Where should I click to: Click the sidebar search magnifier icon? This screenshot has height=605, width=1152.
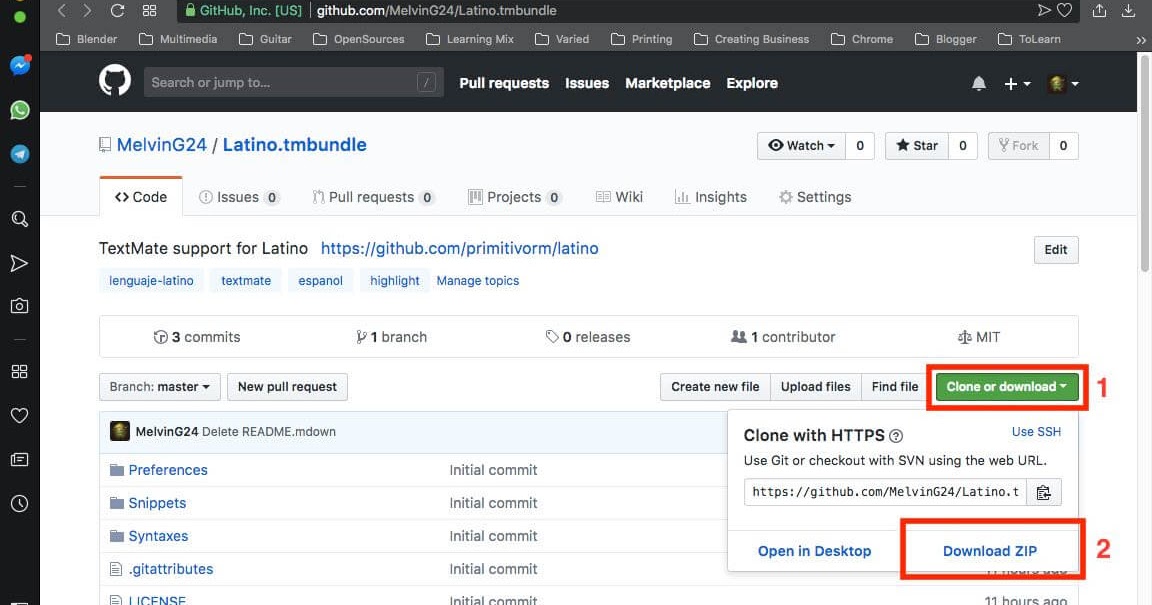pyautogui.click(x=20, y=219)
